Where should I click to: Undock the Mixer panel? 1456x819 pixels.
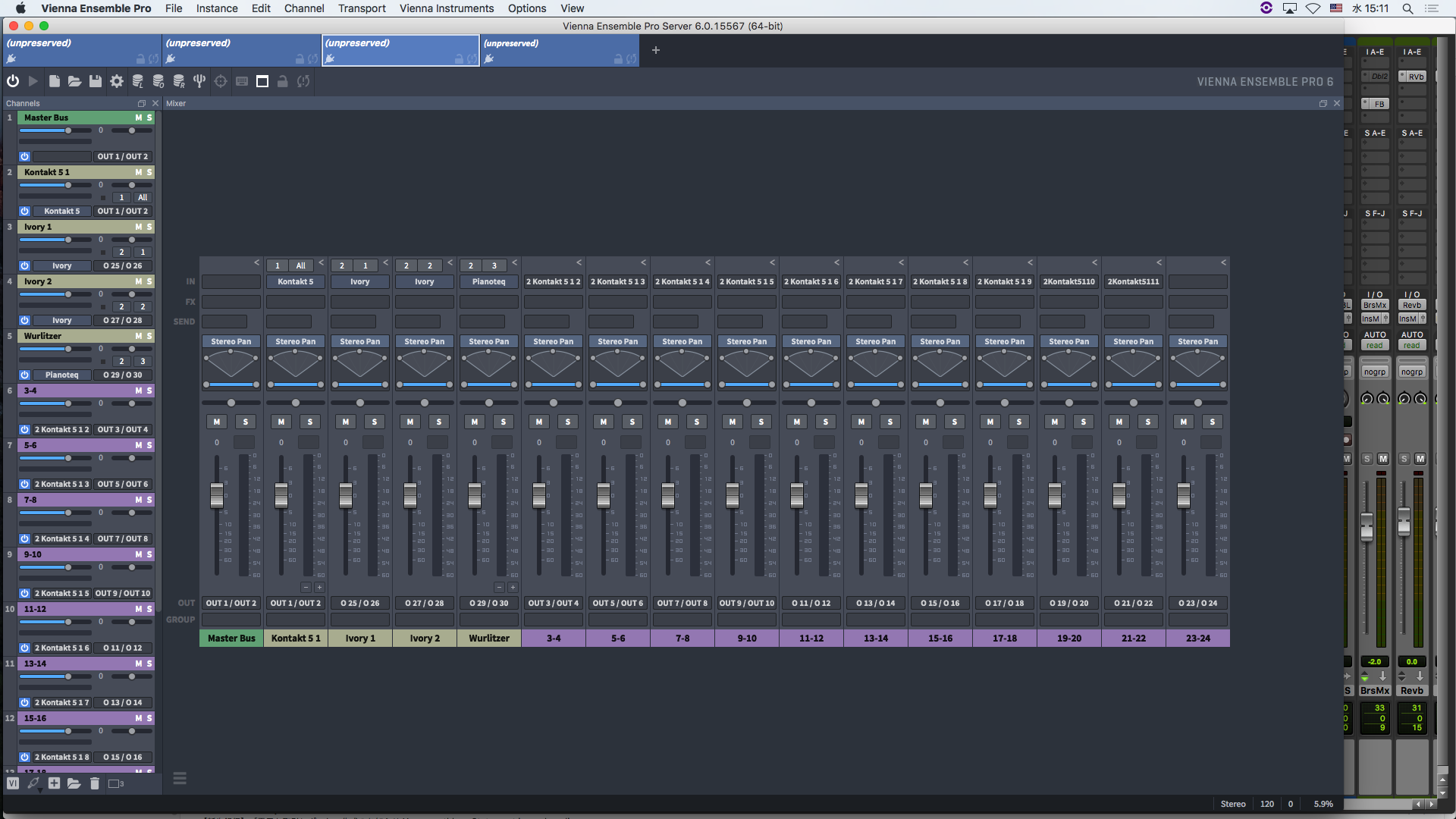click(1323, 103)
